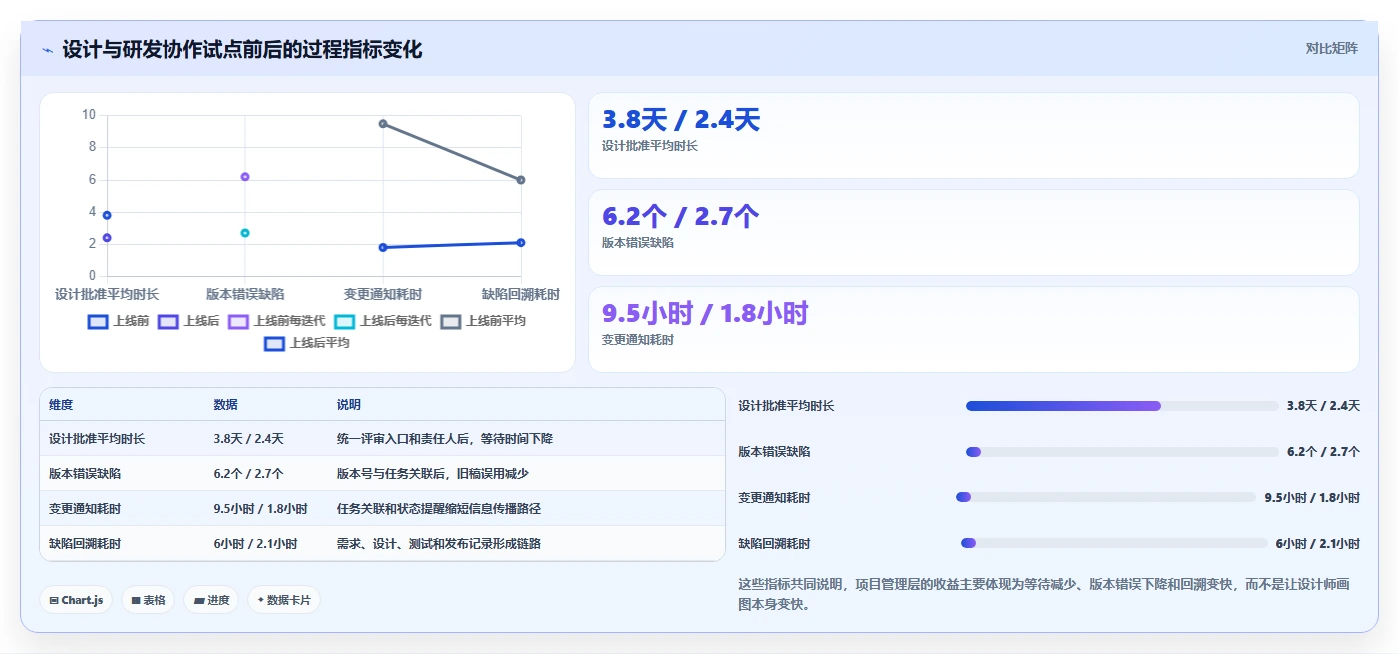Viewport: 1399px width, 654px height.
Task: Click the note 版本号与任务关联后，旧稿误用减少
Action: [433, 473]
